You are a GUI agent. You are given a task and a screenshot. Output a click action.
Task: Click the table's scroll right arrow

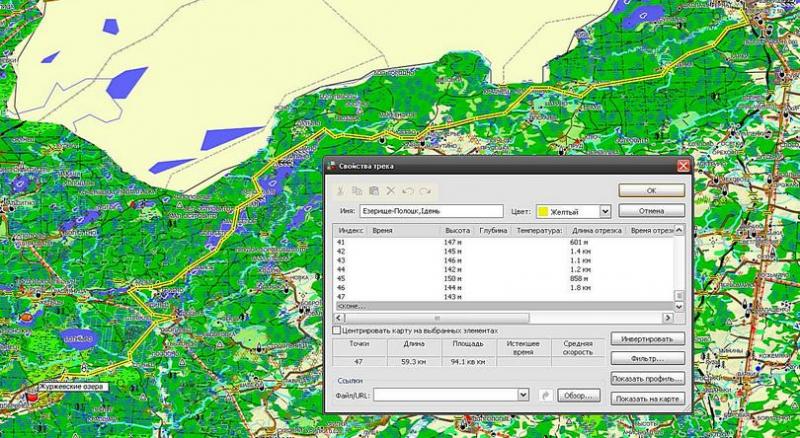(668, 318)
